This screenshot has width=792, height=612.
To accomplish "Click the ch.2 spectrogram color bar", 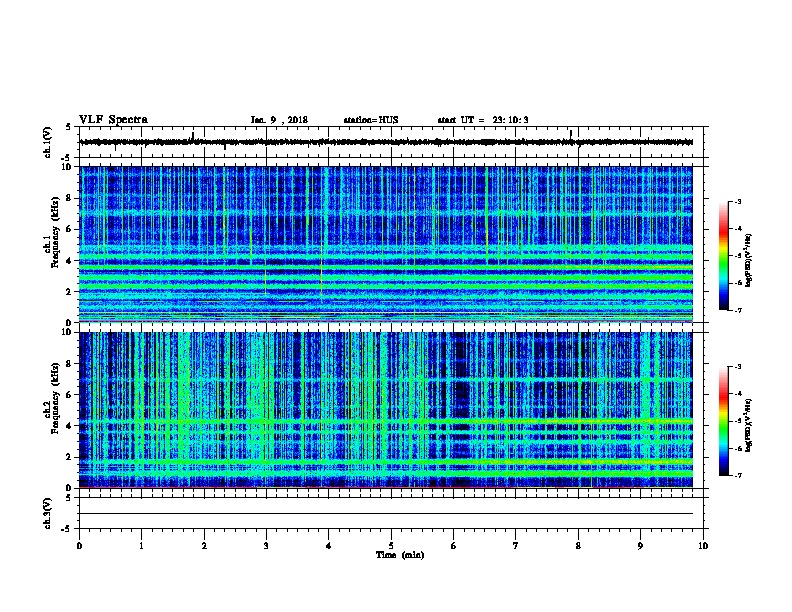I will click(723, 421).
